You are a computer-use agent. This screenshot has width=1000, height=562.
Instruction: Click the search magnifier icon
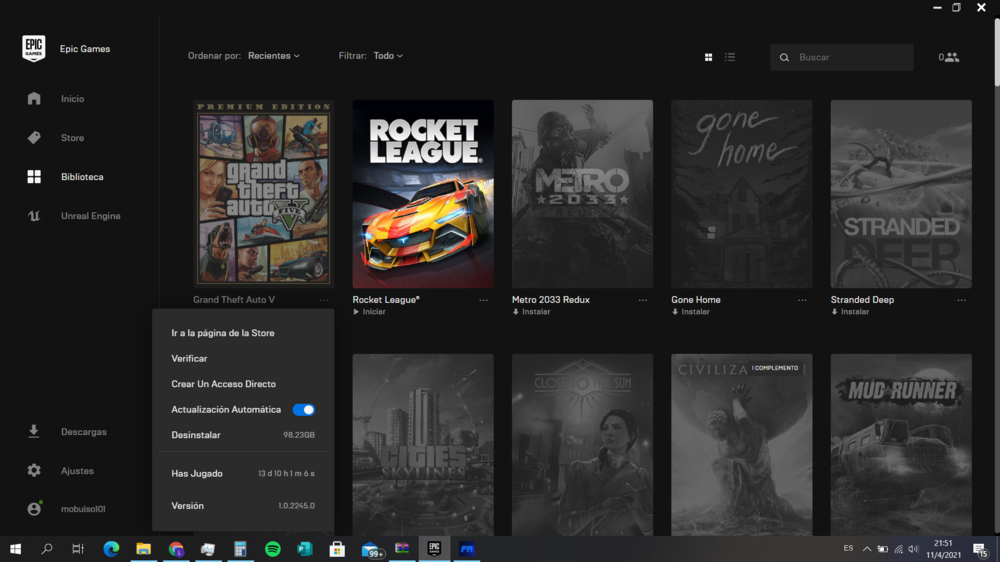click(x=784, y=57)
